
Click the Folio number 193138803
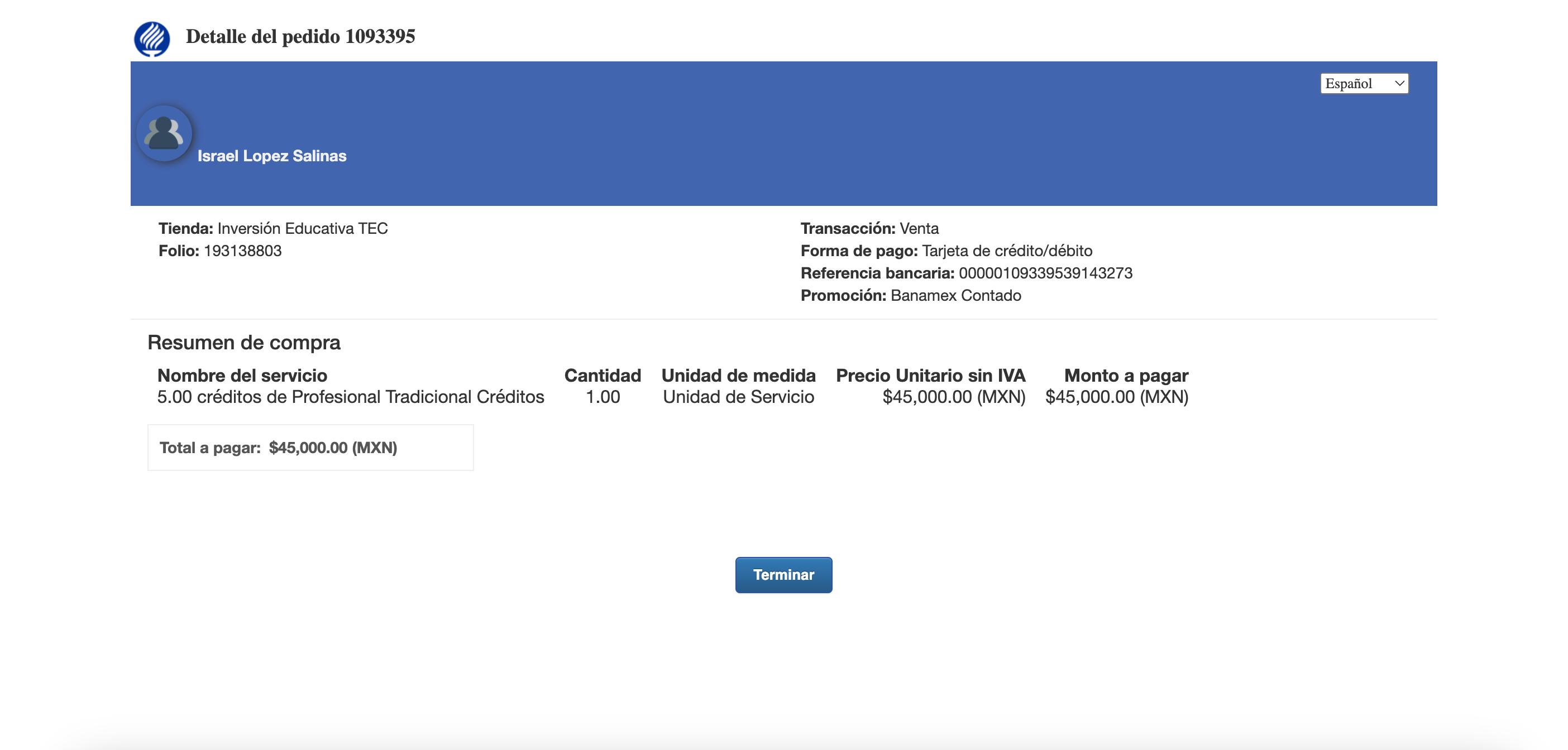tap(242, 251)
